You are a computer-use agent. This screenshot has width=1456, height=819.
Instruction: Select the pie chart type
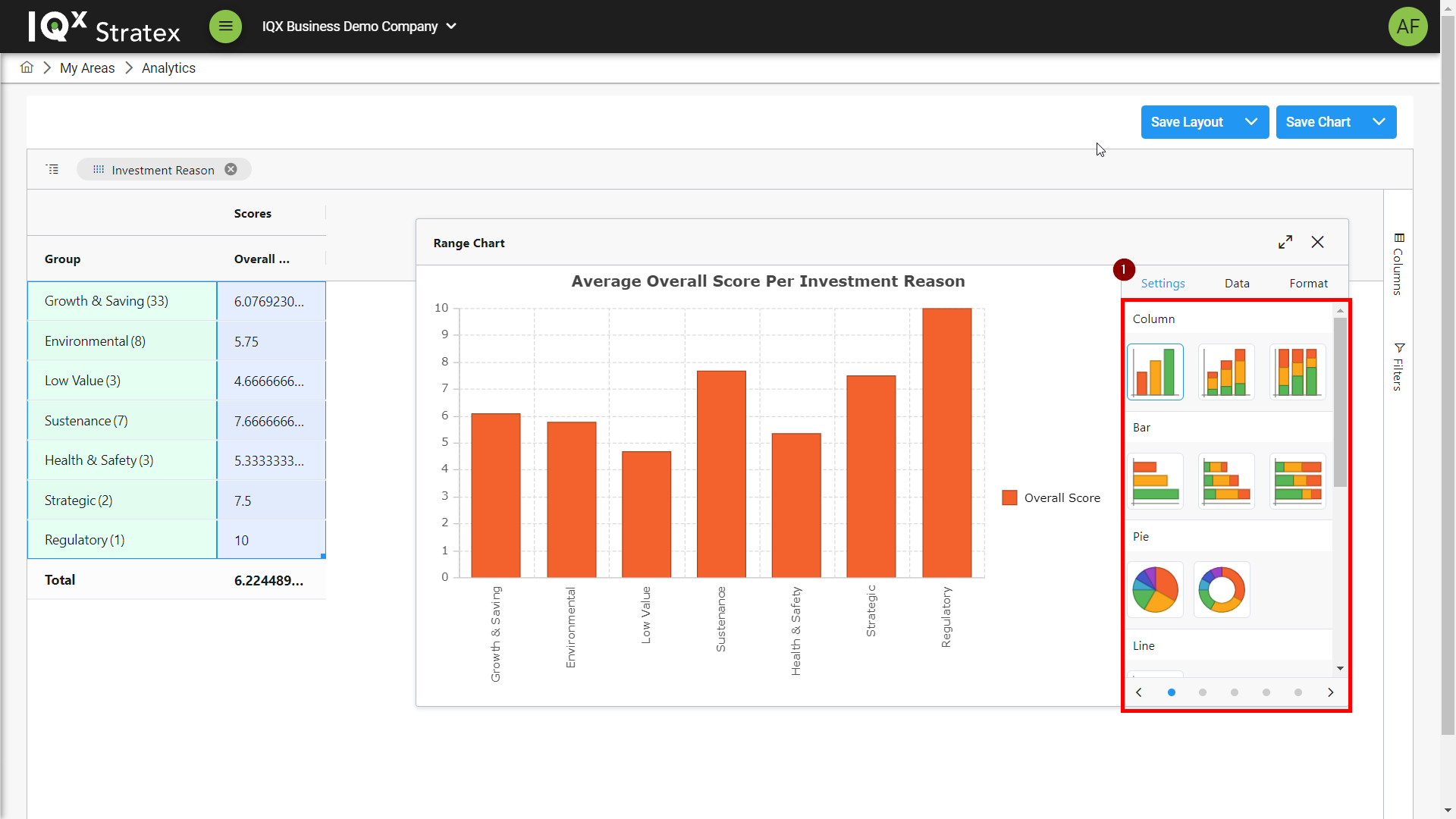tap(1155, 589)
